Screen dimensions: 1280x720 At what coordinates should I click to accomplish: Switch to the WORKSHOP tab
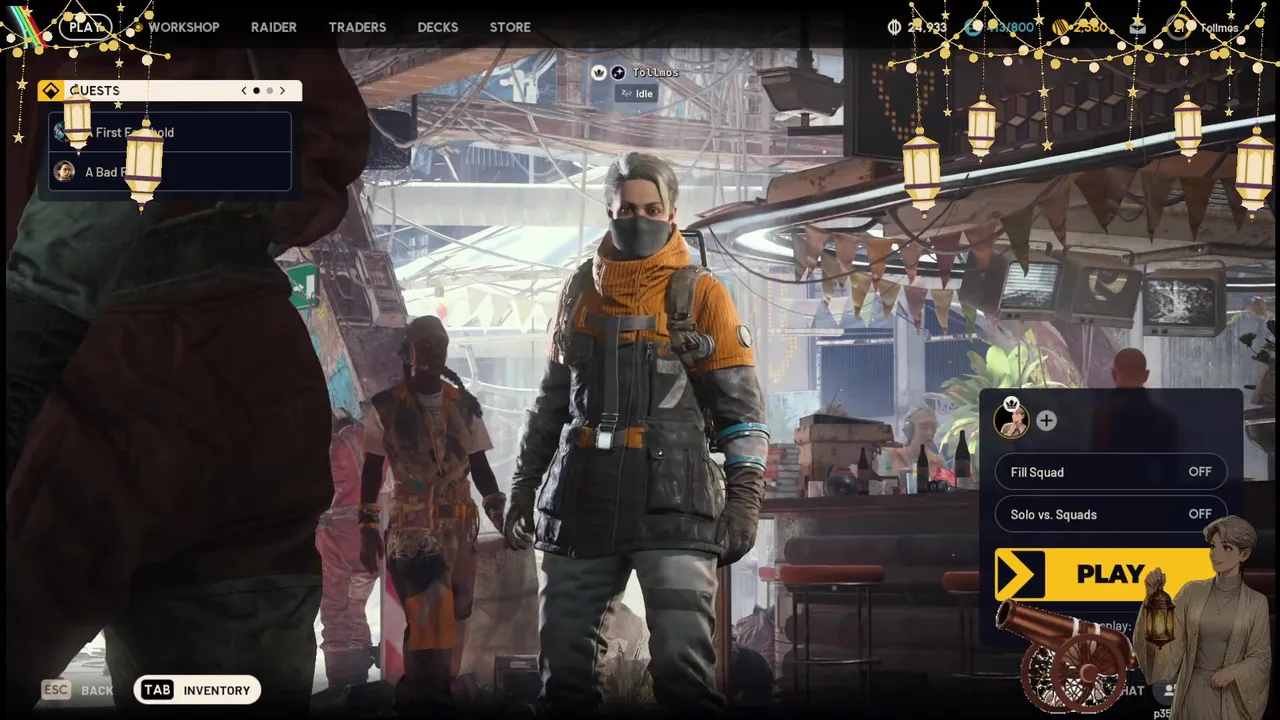coord(184,27)
